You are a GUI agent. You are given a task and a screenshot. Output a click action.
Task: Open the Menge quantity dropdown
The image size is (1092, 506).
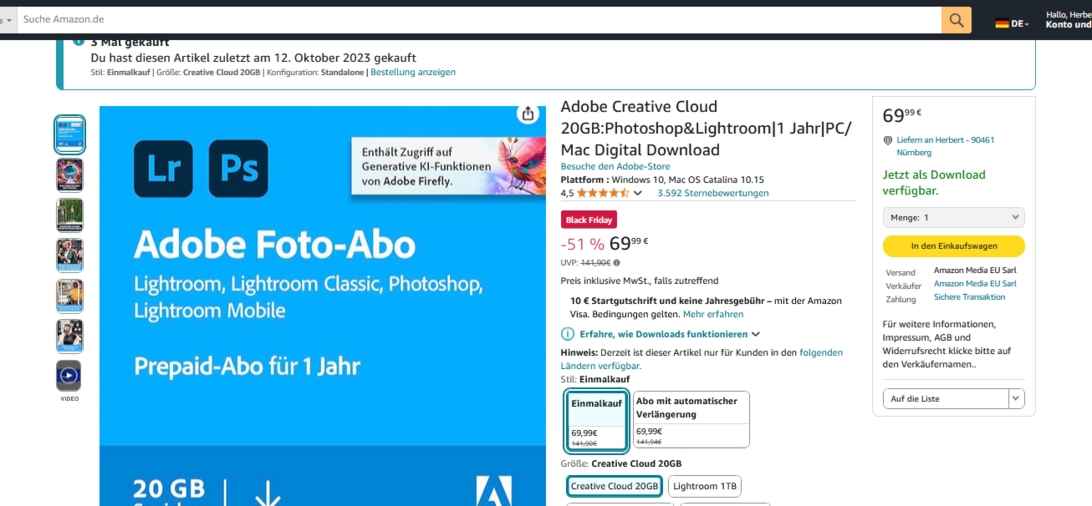953,217
